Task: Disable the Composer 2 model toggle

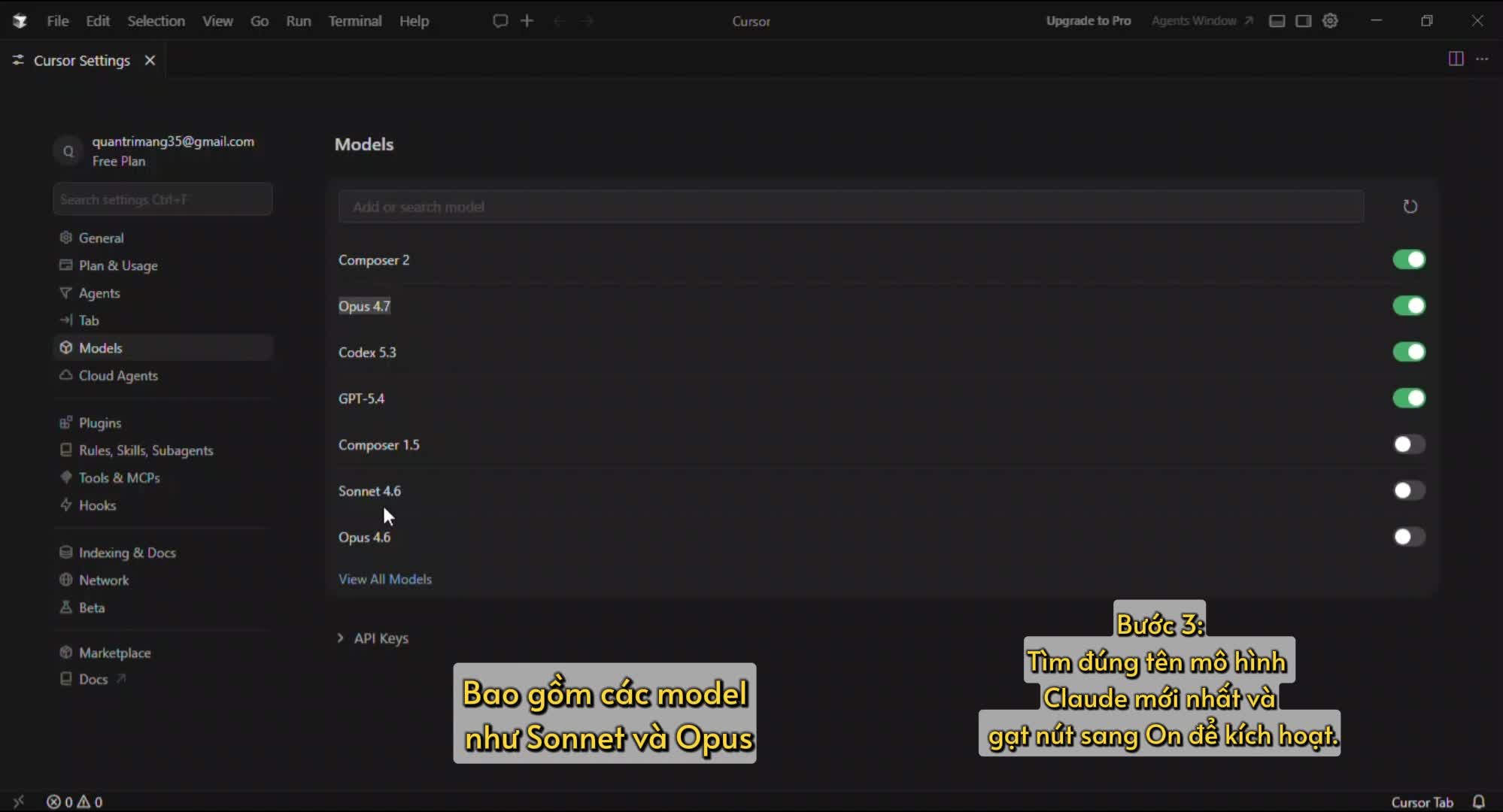Action: (x=1409, y=259)
